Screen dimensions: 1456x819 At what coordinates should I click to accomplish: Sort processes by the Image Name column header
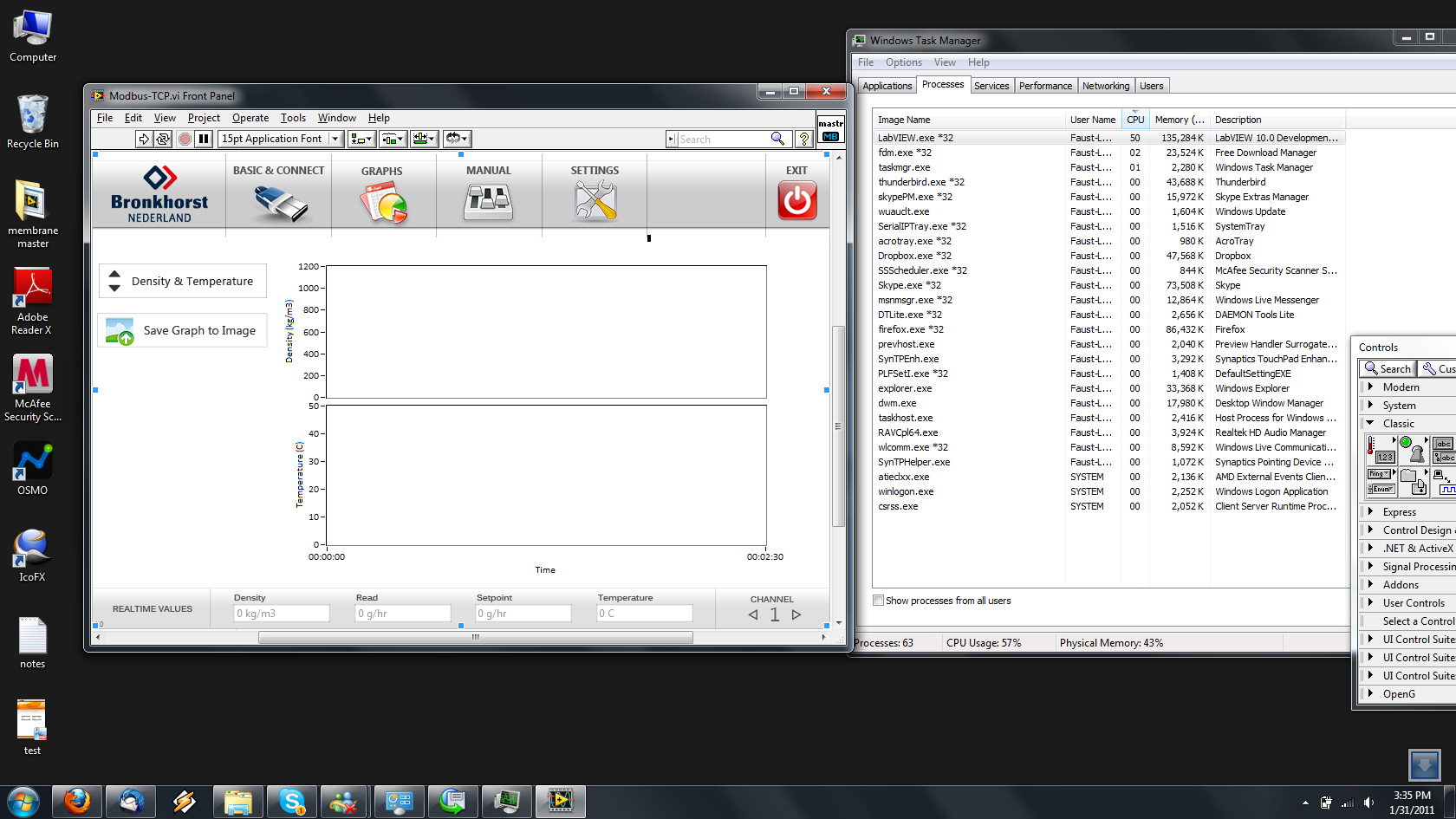[969, 120]
